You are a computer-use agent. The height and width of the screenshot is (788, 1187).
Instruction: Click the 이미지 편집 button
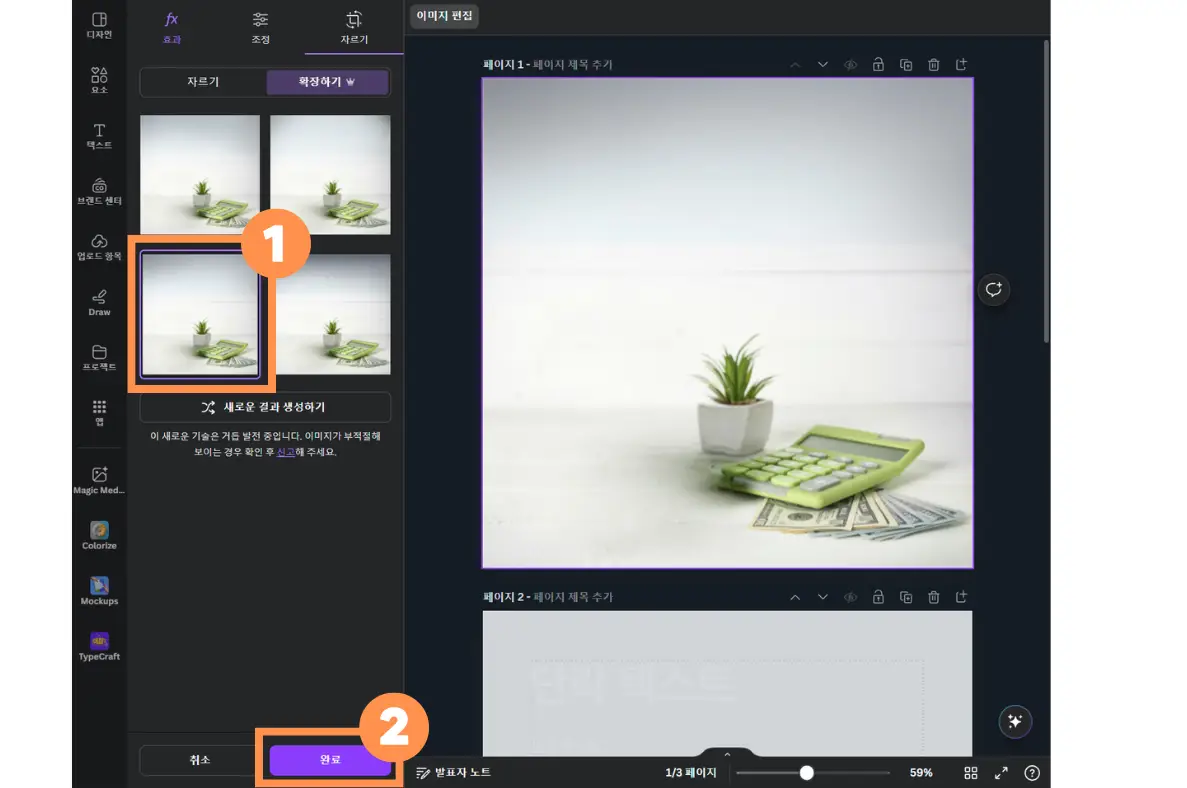444,16
